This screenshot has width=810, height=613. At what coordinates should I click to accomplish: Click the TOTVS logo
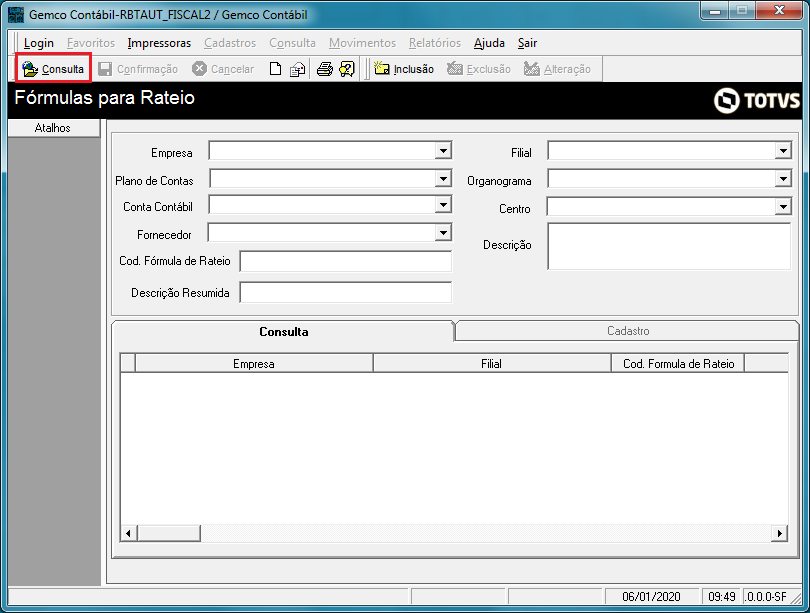point(757,100)
